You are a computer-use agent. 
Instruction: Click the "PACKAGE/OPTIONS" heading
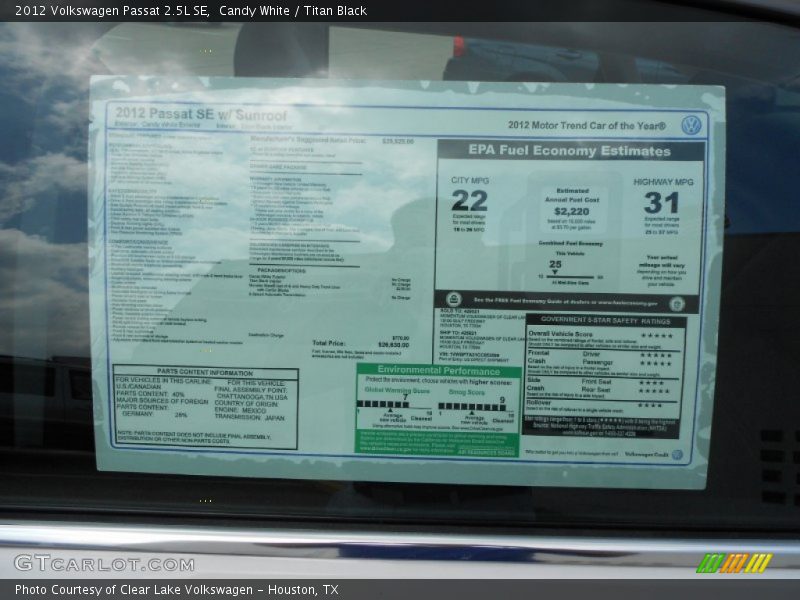pos(282,270)
